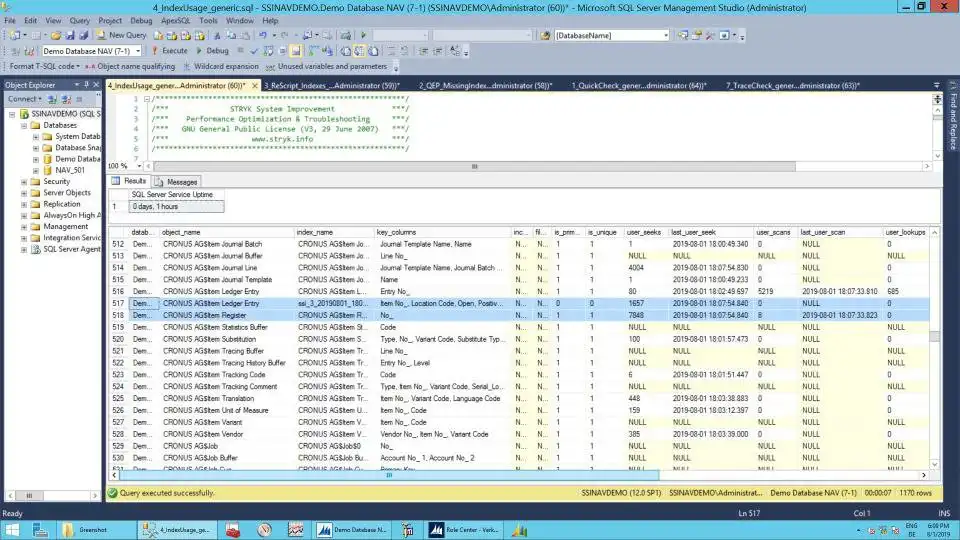
Task: Open the Tools menu
Action: tap(208, 20)
